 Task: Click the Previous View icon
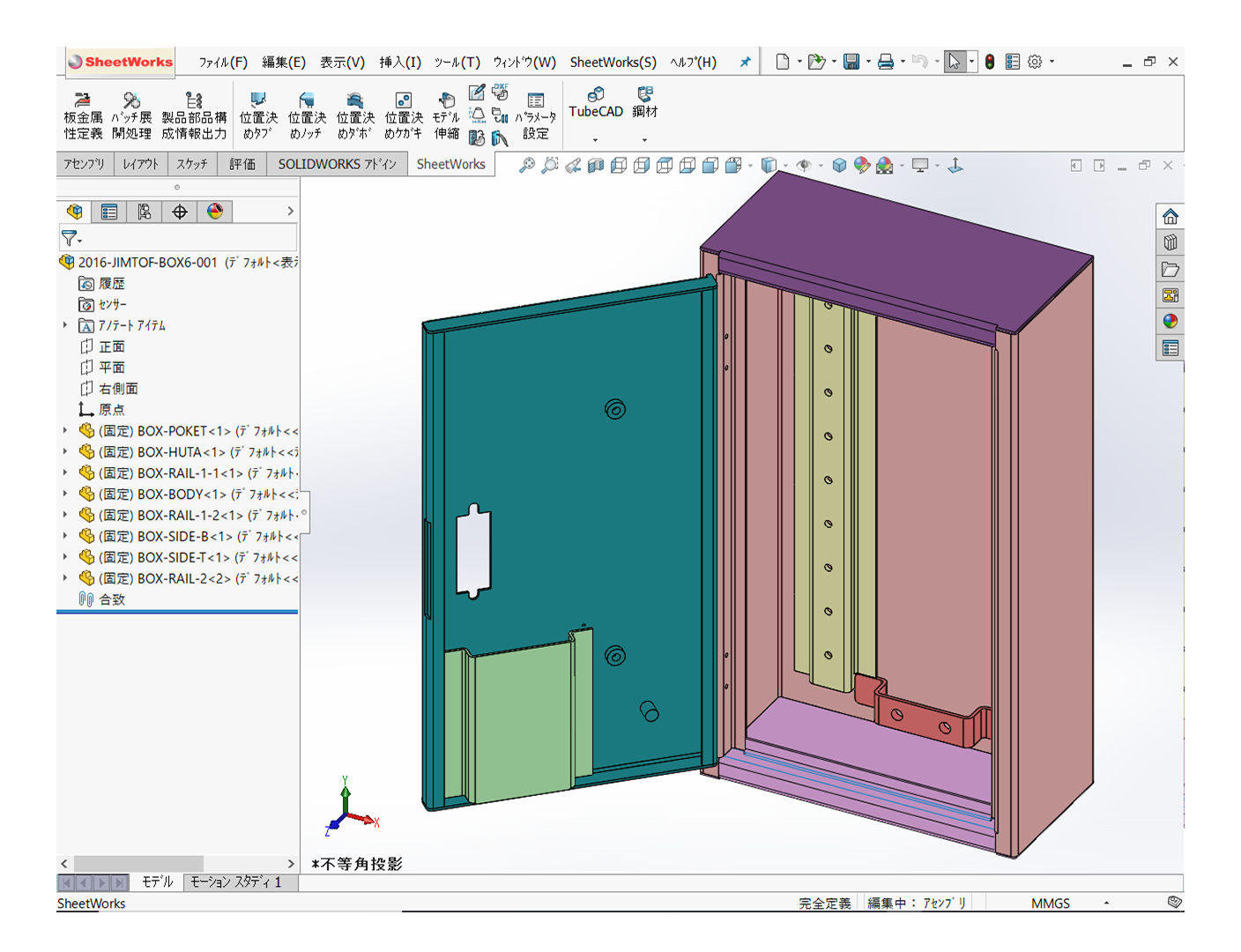tap(573, 165)
